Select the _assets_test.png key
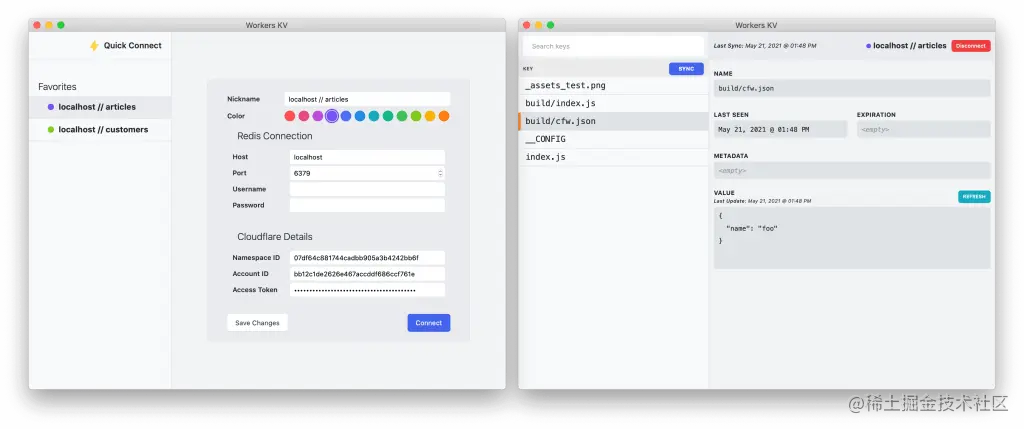 pos(613,86)
